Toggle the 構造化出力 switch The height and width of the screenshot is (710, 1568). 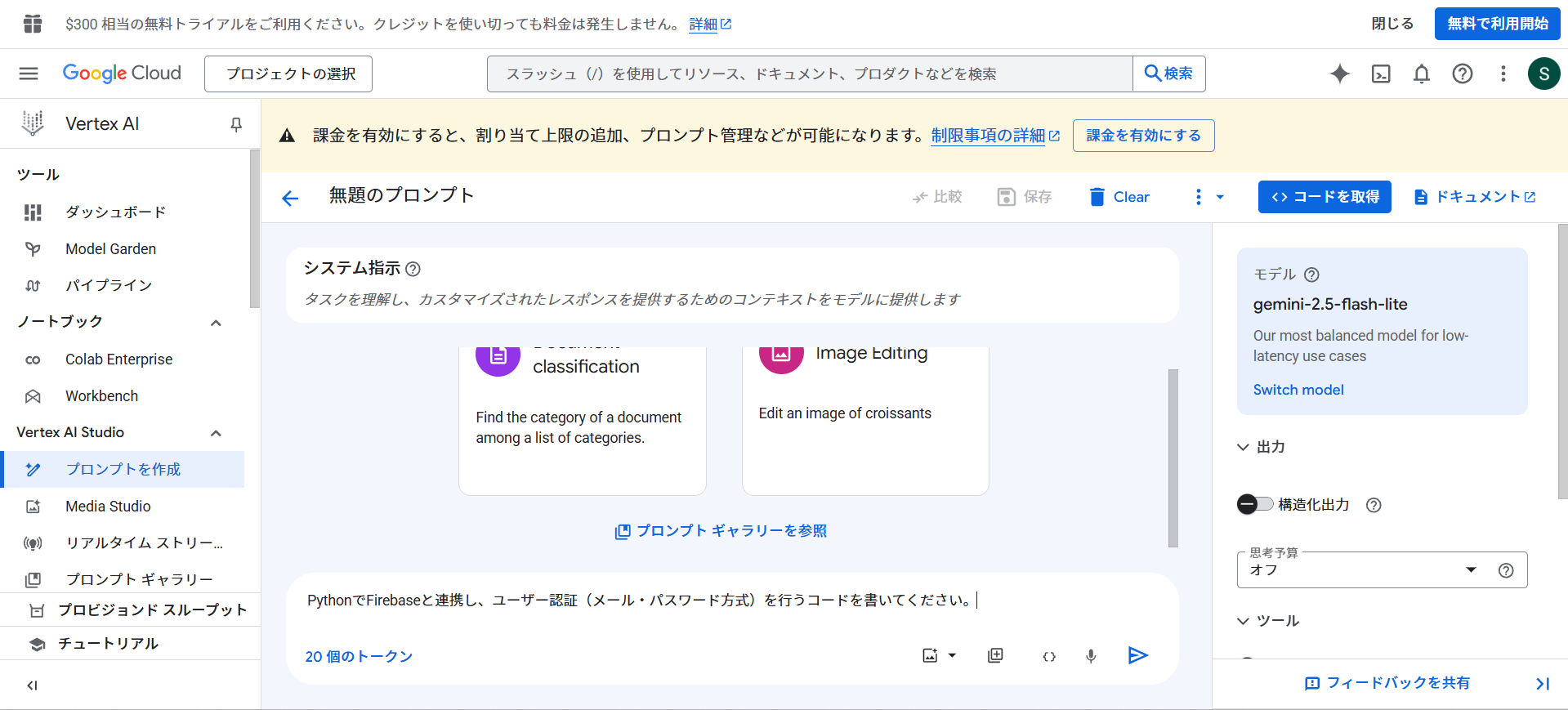tap(1255, 504)
